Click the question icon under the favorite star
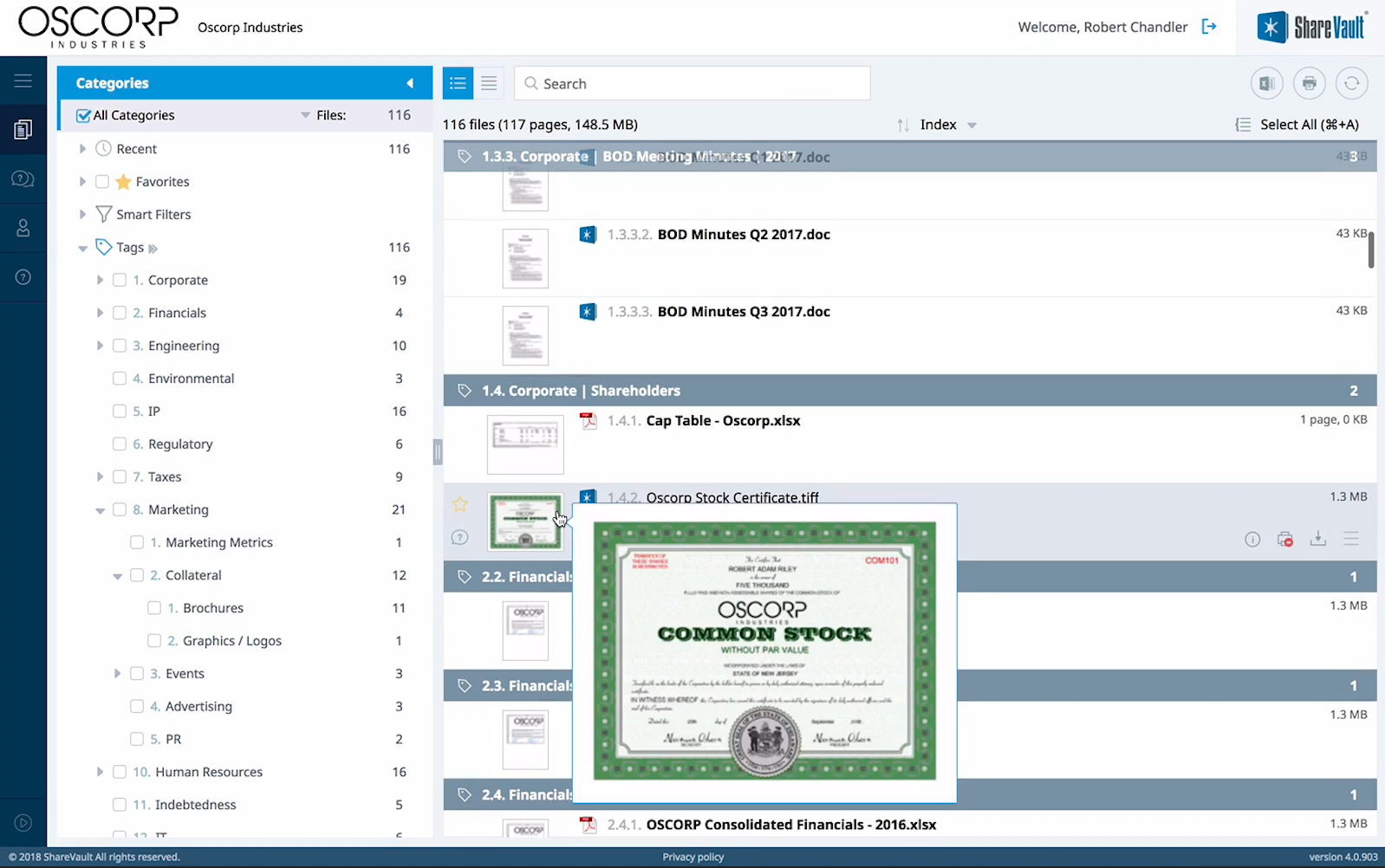 click(459, 538)
